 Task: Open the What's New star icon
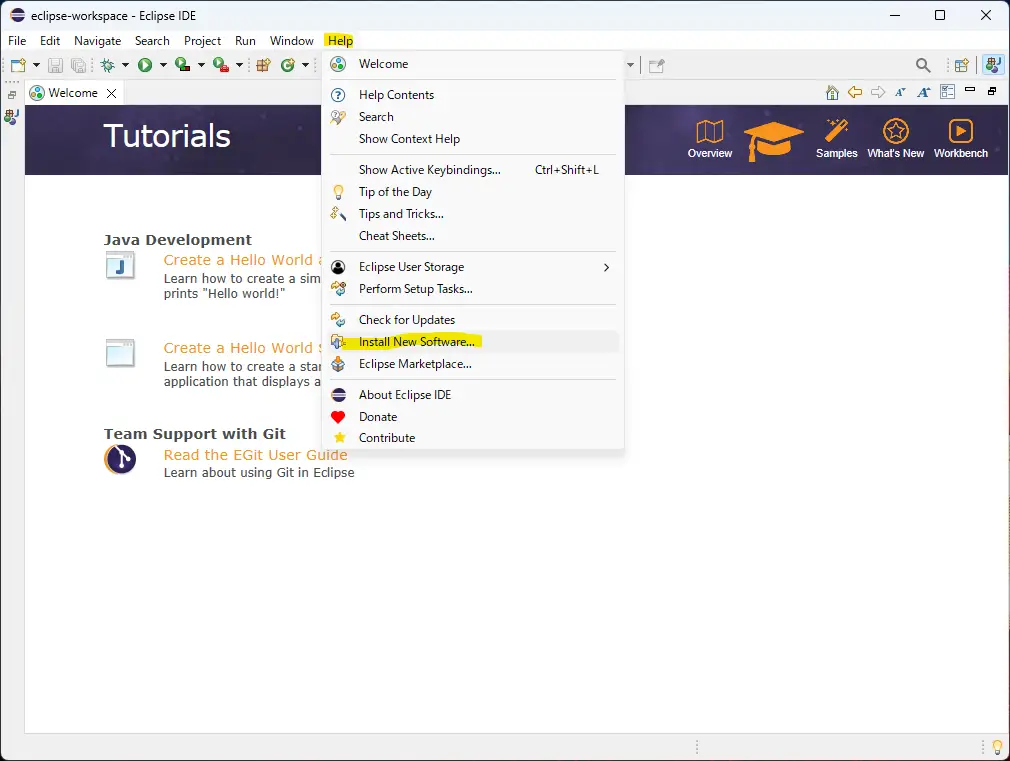tap(895, 139)
